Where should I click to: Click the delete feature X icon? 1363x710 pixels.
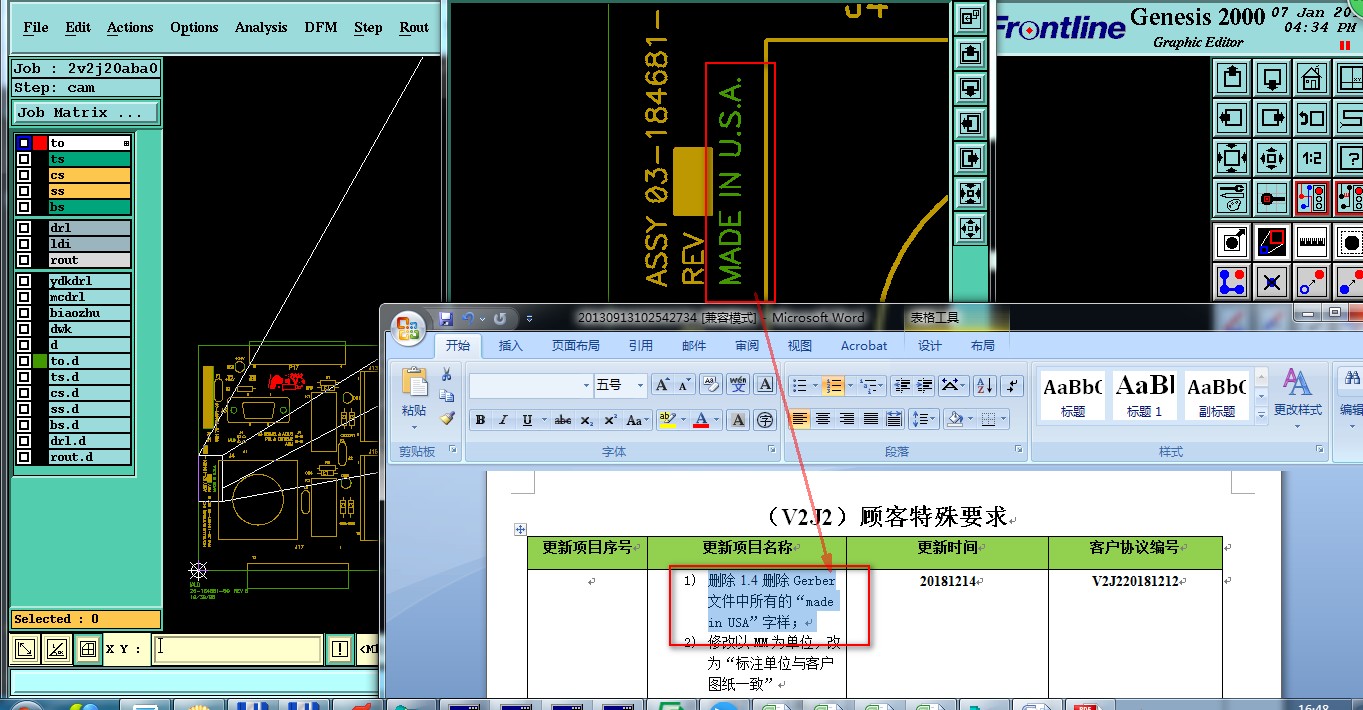(1271, 282)
